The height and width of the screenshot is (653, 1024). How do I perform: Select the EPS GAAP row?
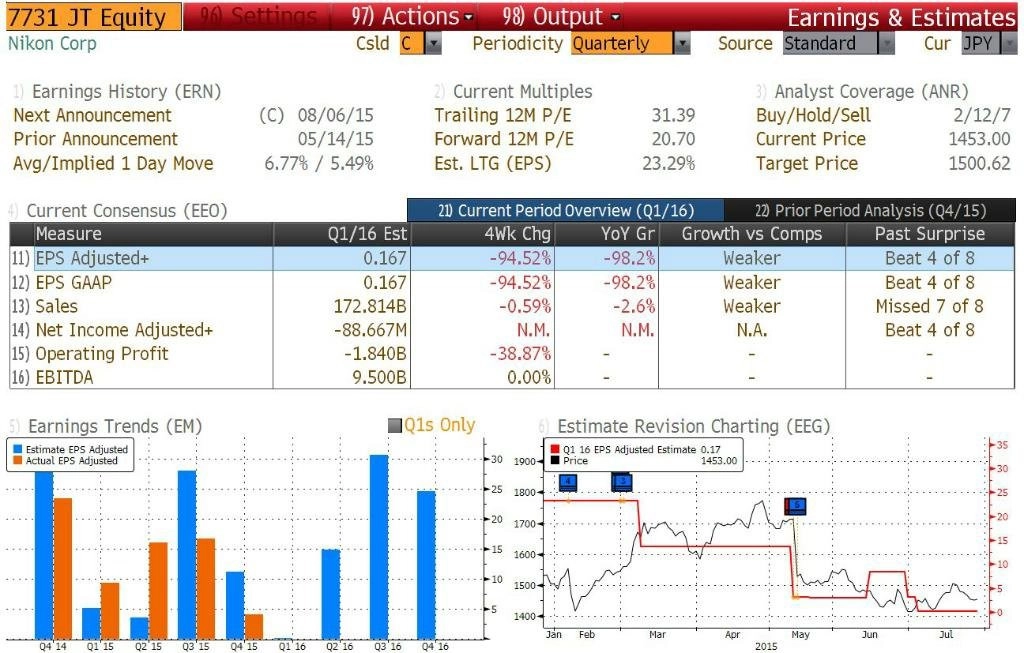click(512, 283)
